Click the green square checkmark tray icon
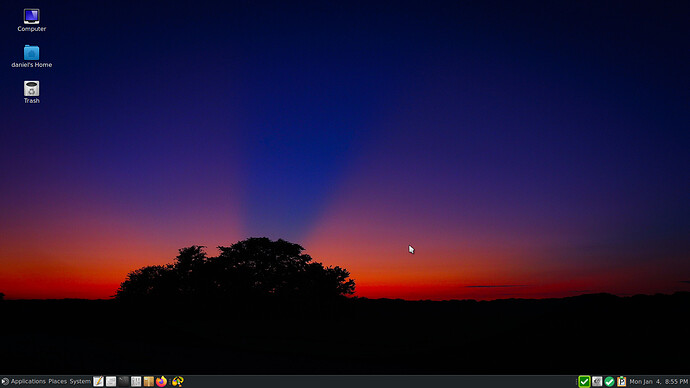 (584, 381)
